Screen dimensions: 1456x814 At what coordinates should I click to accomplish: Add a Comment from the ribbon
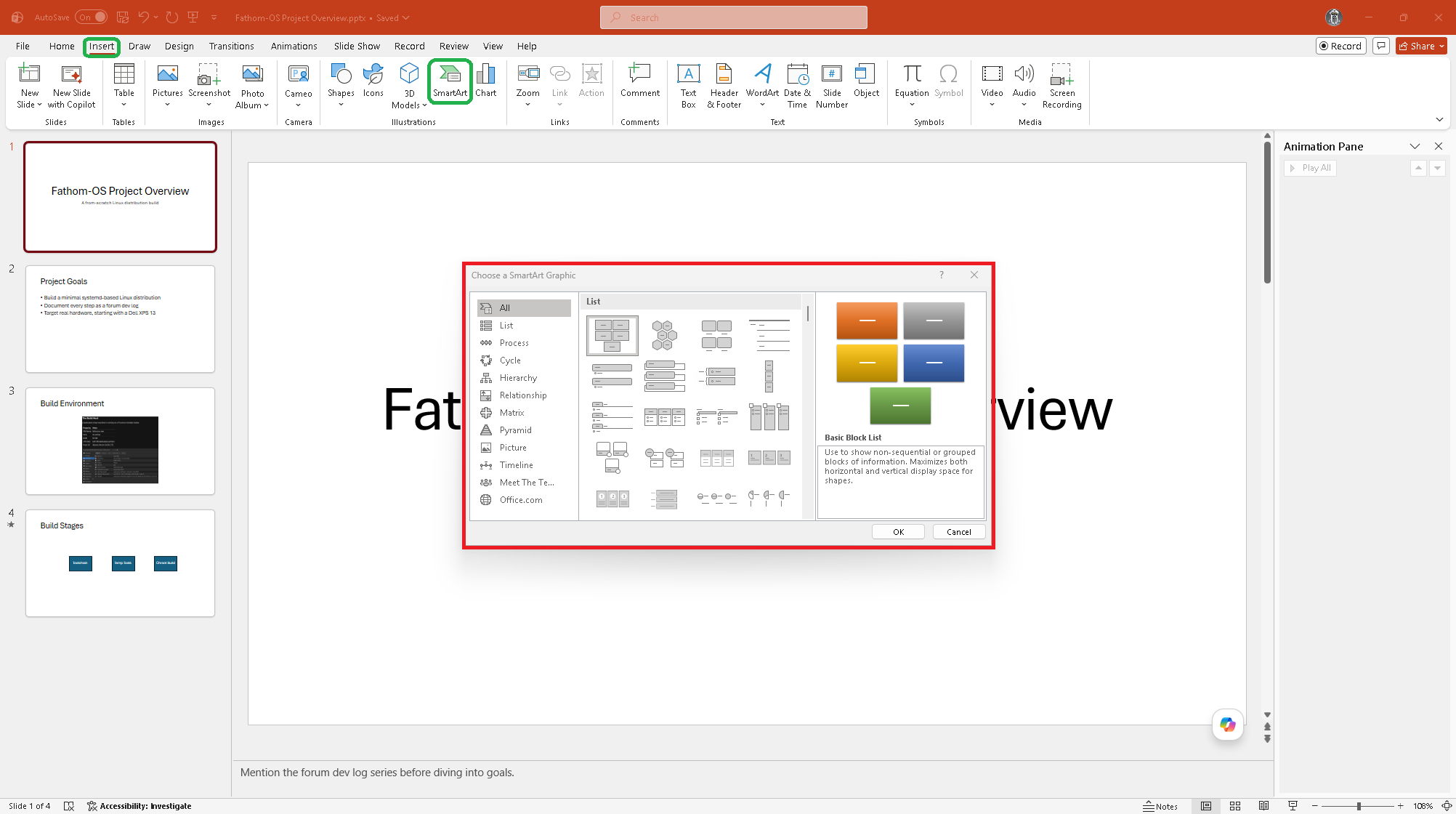pos(640,81)
